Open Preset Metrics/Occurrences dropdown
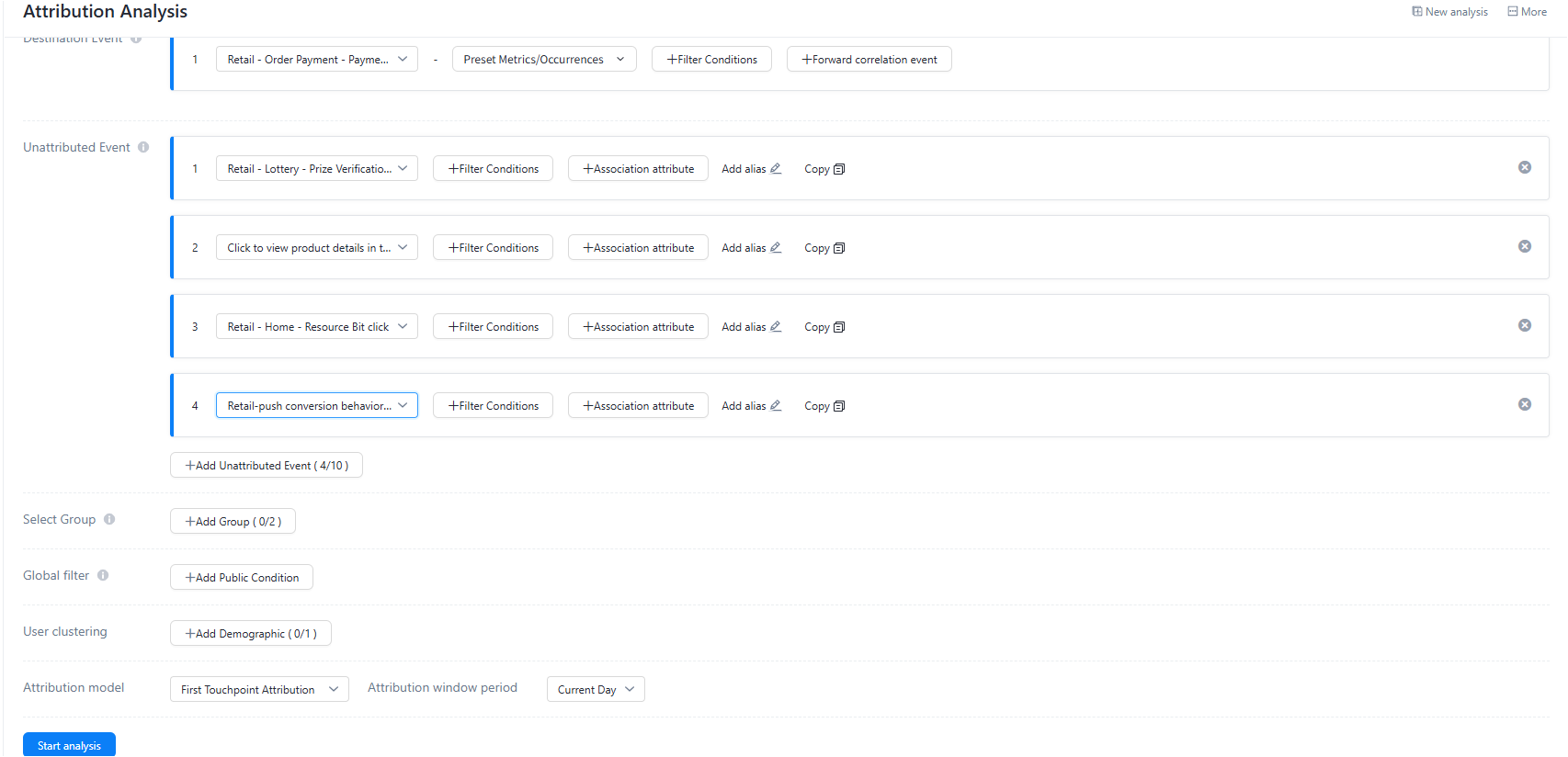 544,59
